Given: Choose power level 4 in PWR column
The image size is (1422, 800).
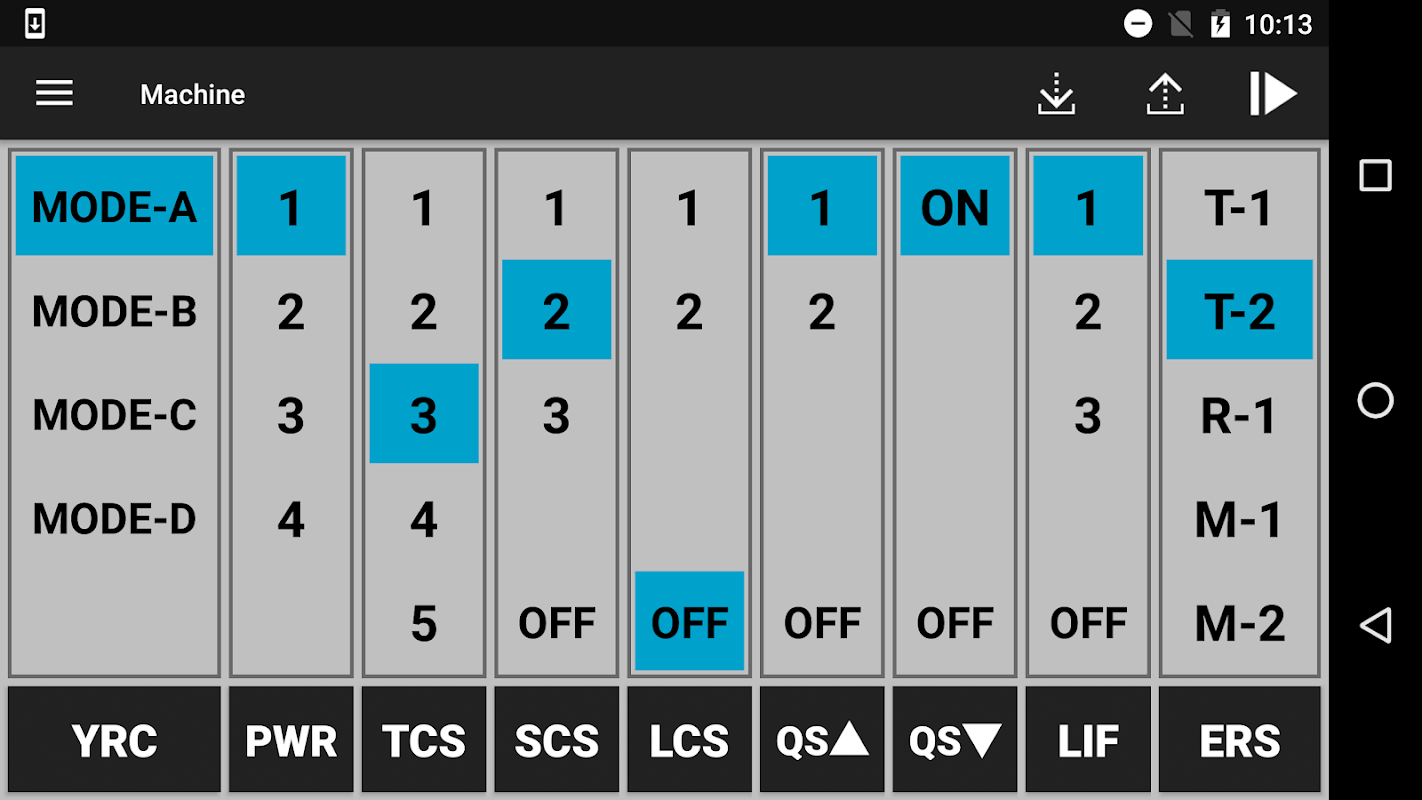Looking at the screenshot, I should click(x=291, y=519).
